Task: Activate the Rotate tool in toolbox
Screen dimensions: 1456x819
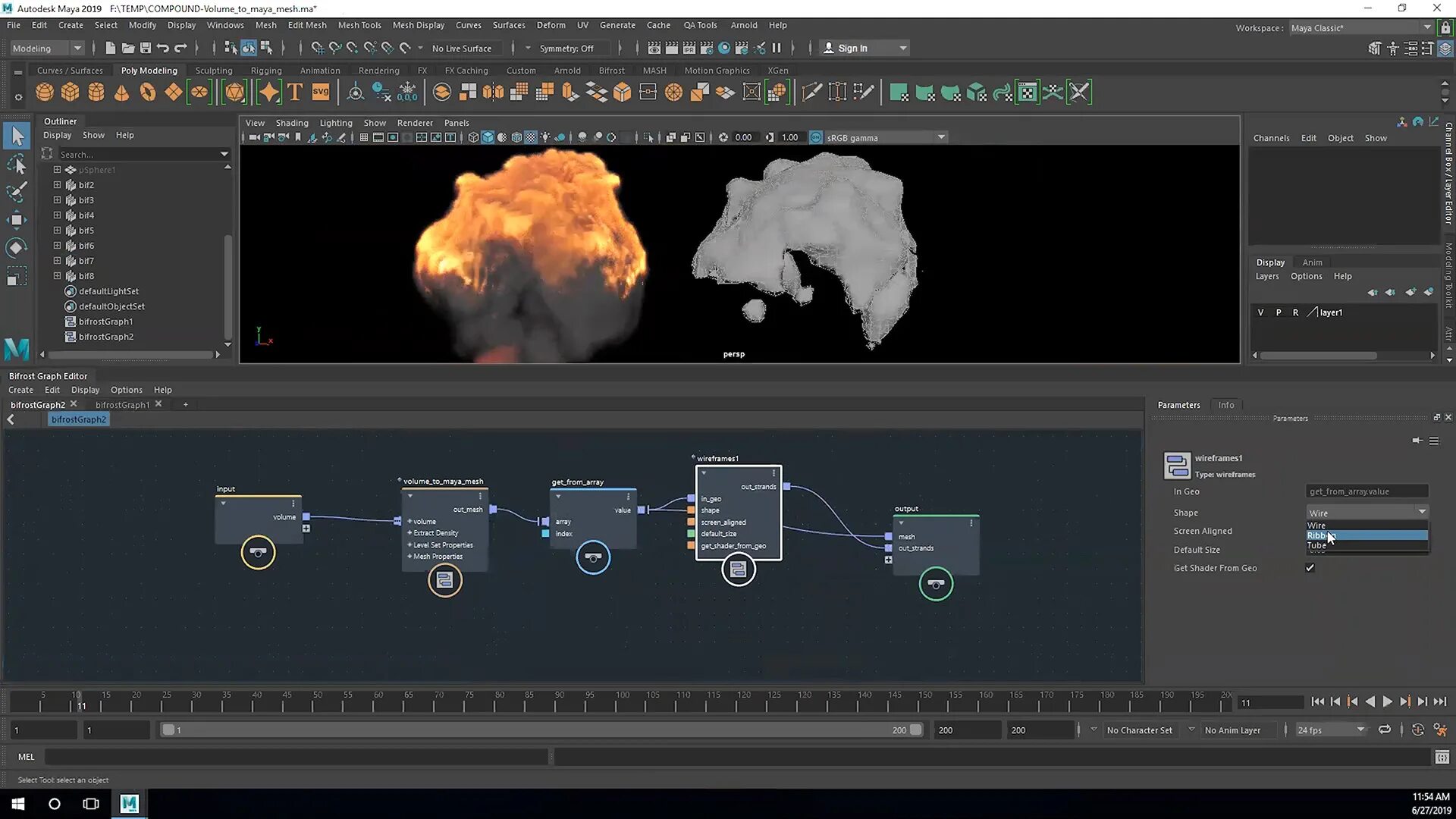Action: coord(16,248)
